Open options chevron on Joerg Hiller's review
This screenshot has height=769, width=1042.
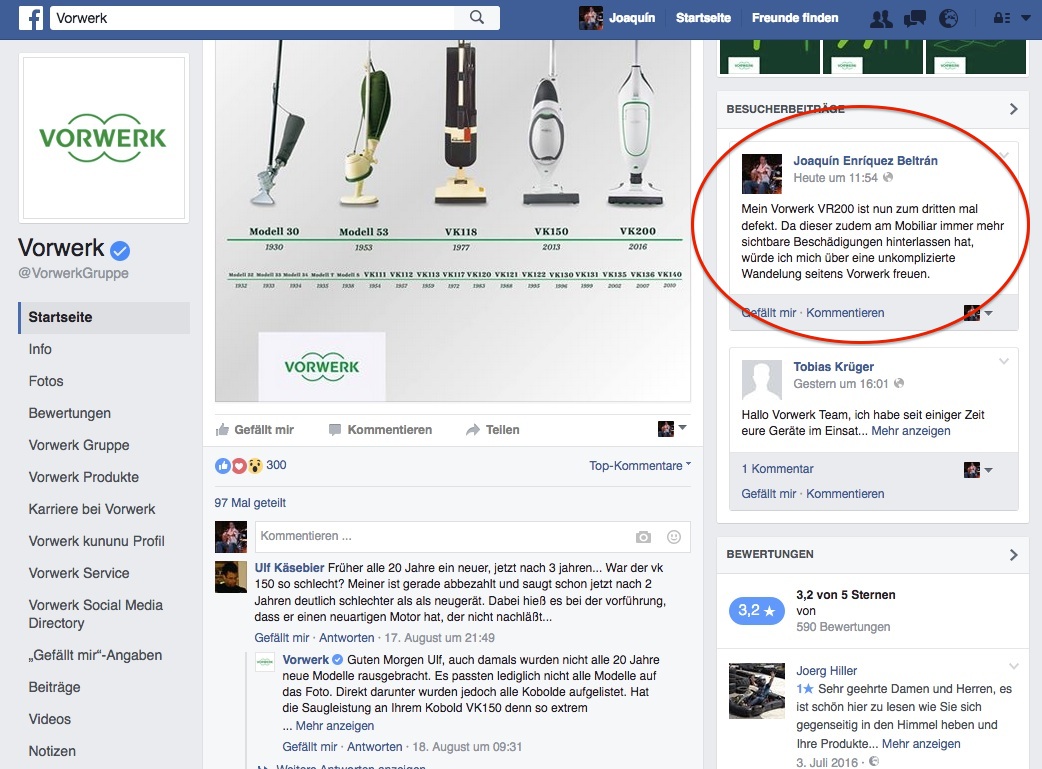[1013, 666]
